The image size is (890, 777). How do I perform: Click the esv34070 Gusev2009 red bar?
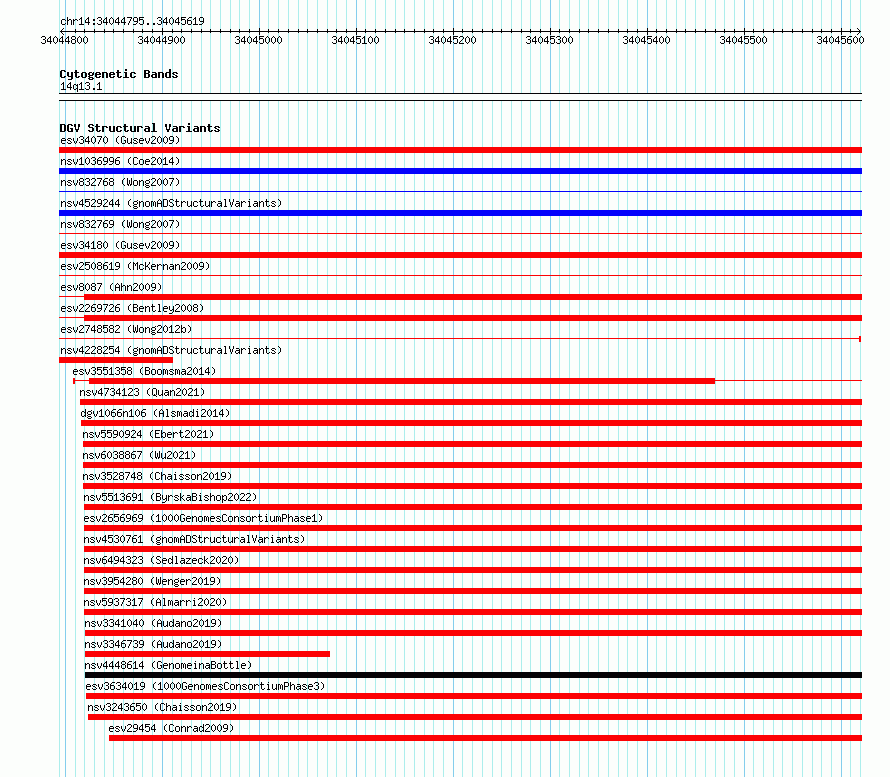point(460,150)
